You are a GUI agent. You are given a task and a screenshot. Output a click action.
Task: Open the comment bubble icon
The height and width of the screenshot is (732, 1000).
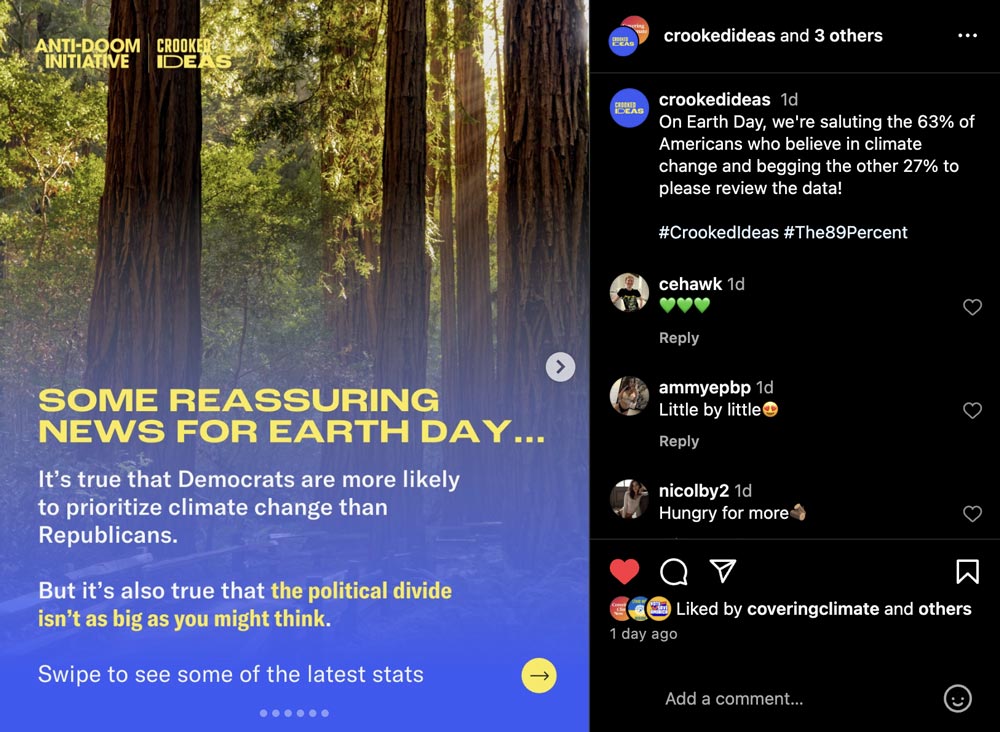pyautogui.click(x=673, y=572)
